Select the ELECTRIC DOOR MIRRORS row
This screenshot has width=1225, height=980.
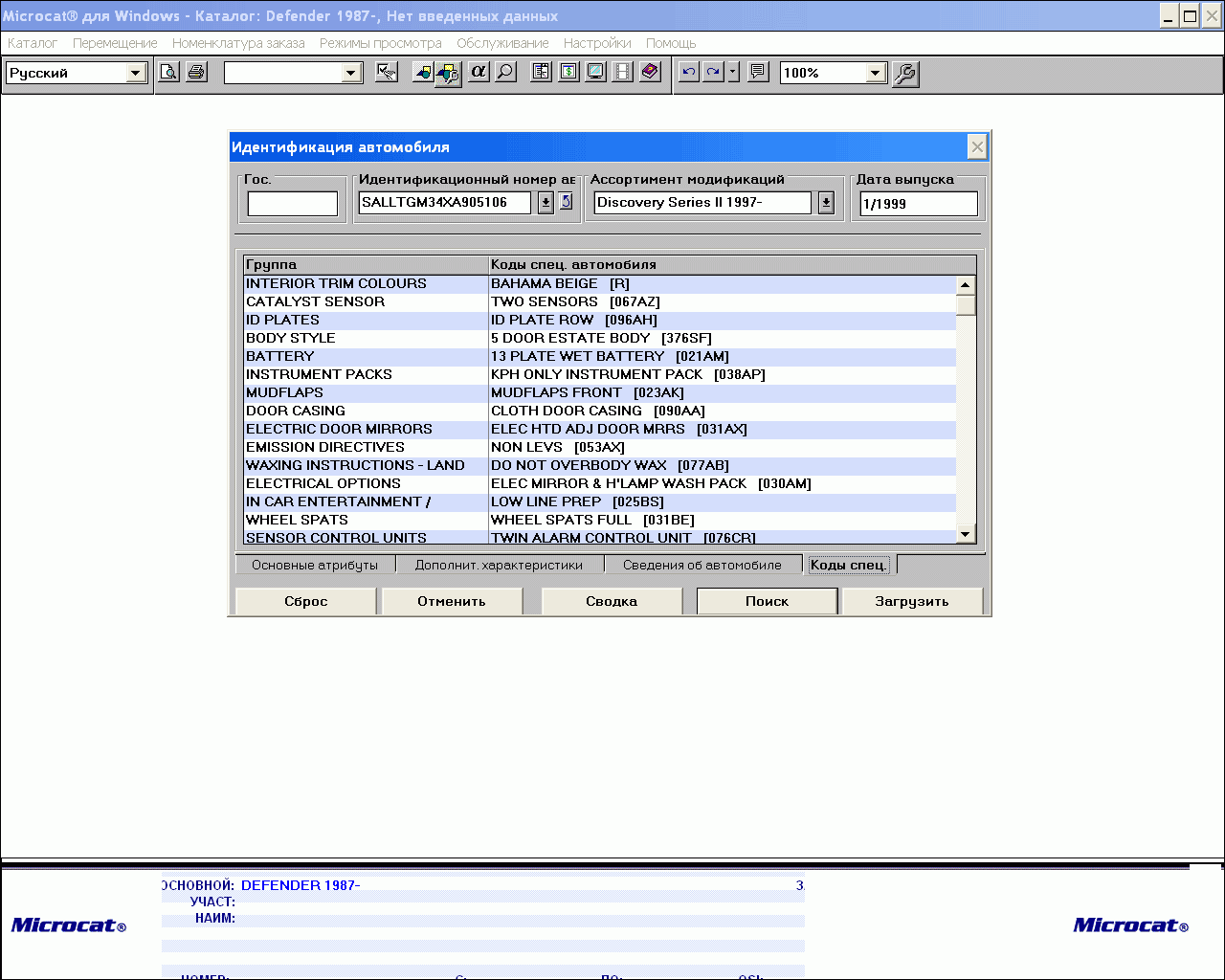point(600,429)
